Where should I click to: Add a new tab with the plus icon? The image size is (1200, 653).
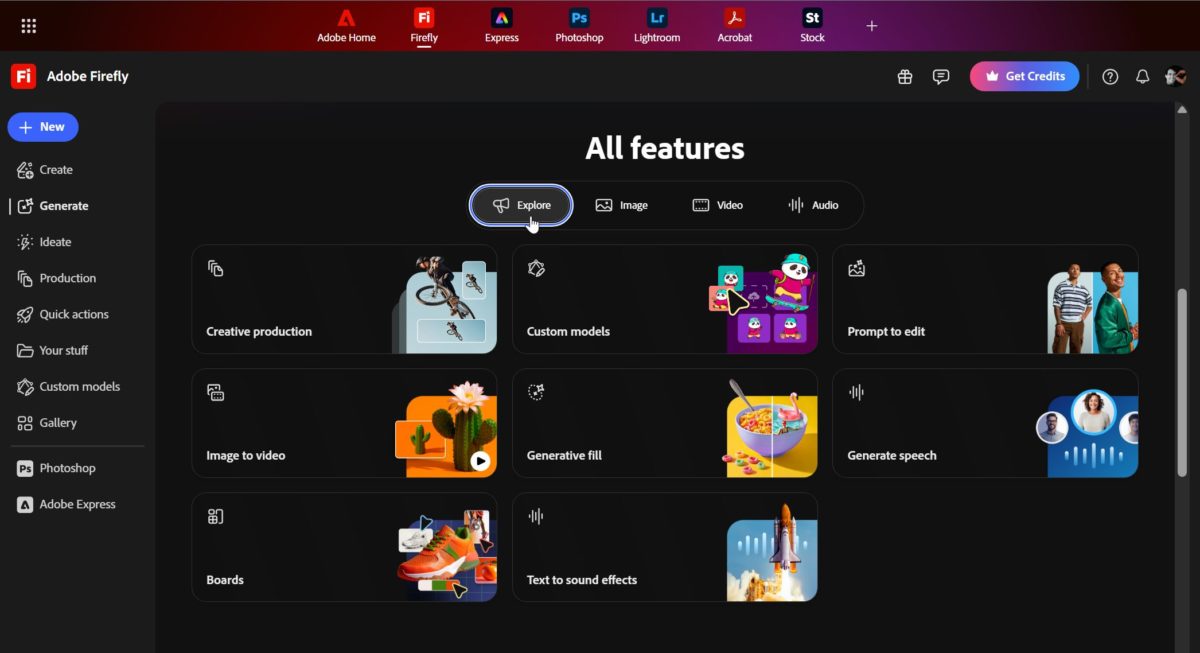(871, 25)
